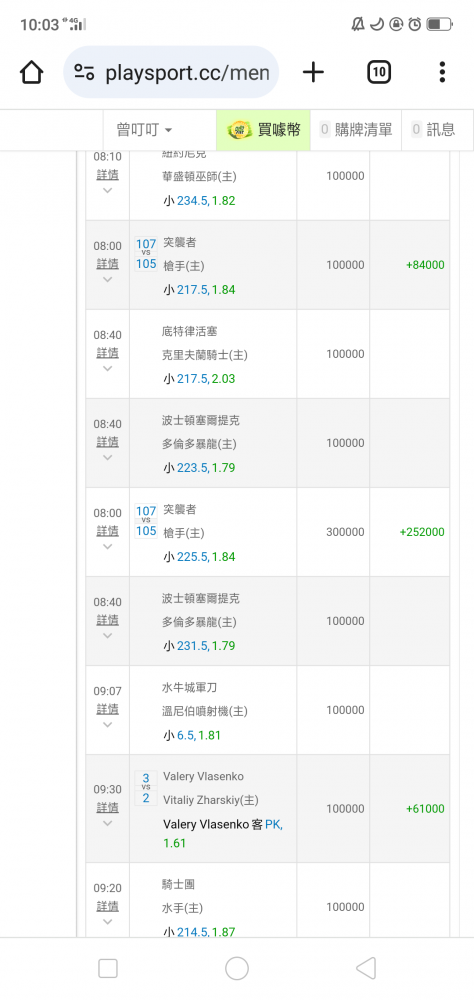Expand chevron under 08:40 克里夫蘭騎士 row
The image size is (474, 1000).
107,368
